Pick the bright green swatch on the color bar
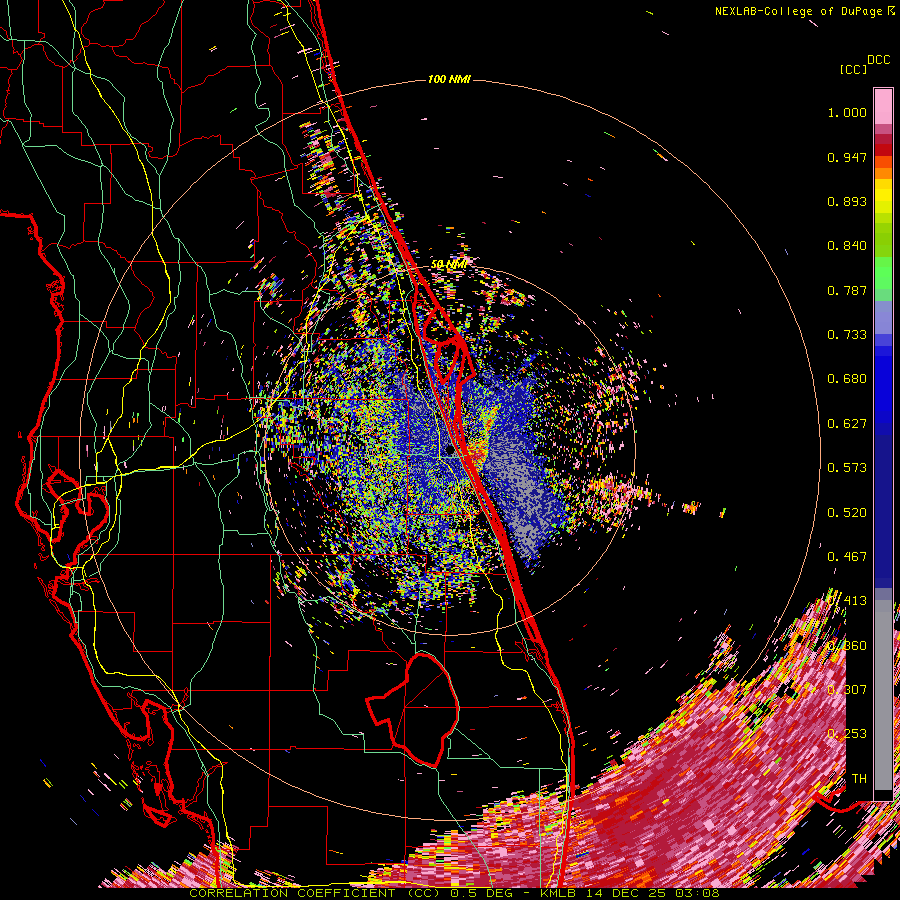Screen dimensions: 900x900 click(883, 273)
